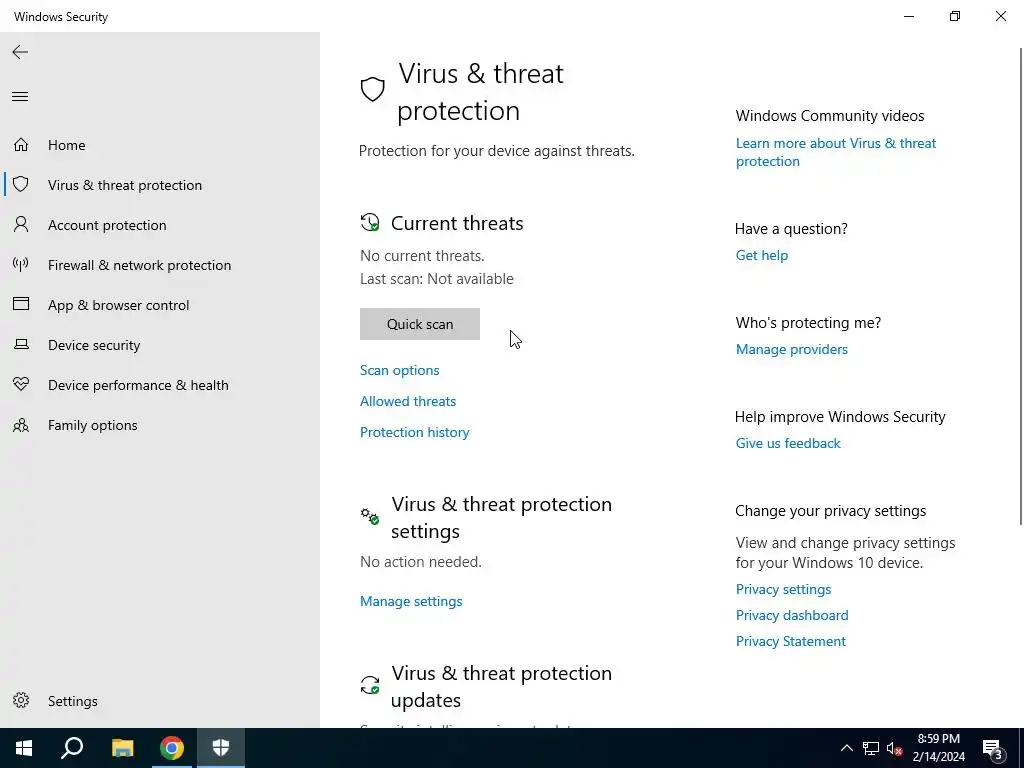This screenshot has width=1024, height=768.
Task: Open Privacy settings link
Action: tap(784, 589)
